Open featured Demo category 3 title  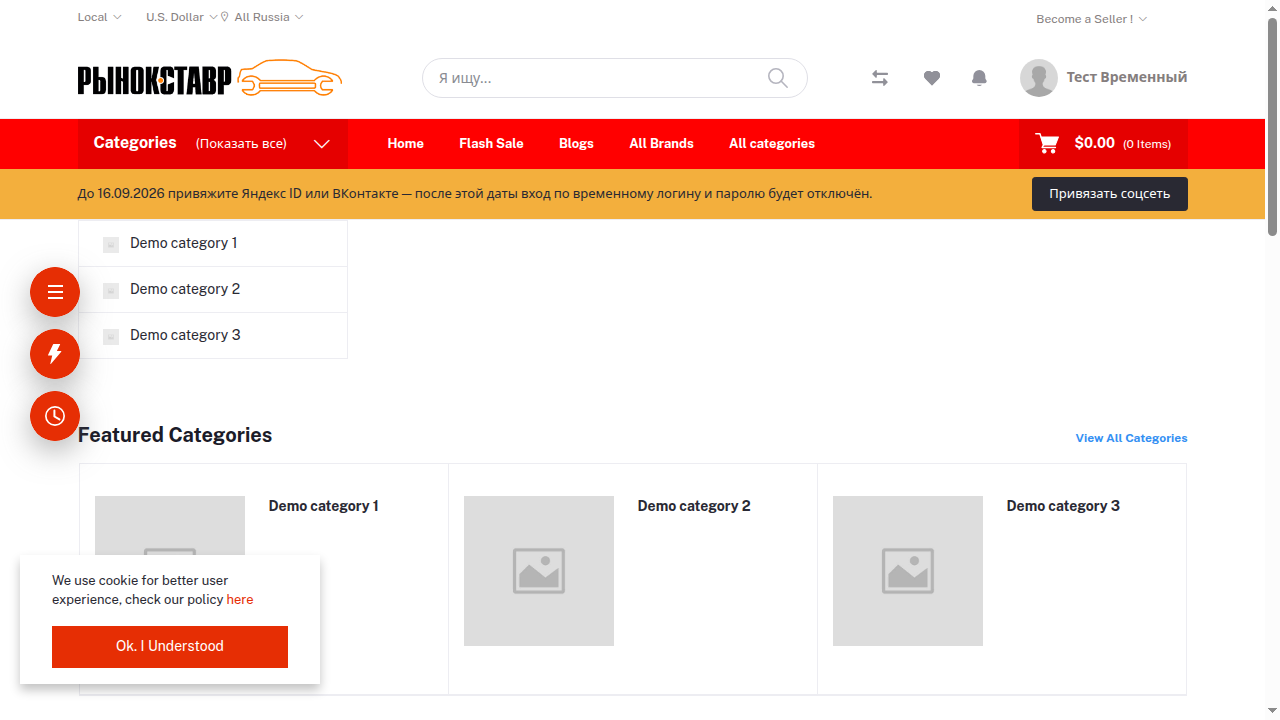[1063, 506]
